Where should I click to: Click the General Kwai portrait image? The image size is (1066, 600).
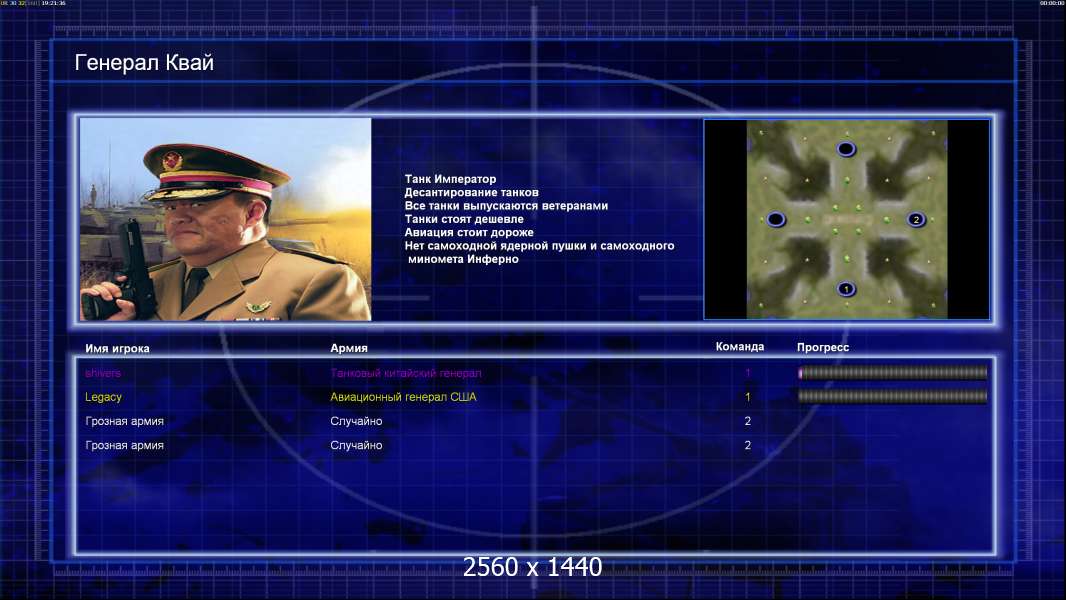coord(226,219)
